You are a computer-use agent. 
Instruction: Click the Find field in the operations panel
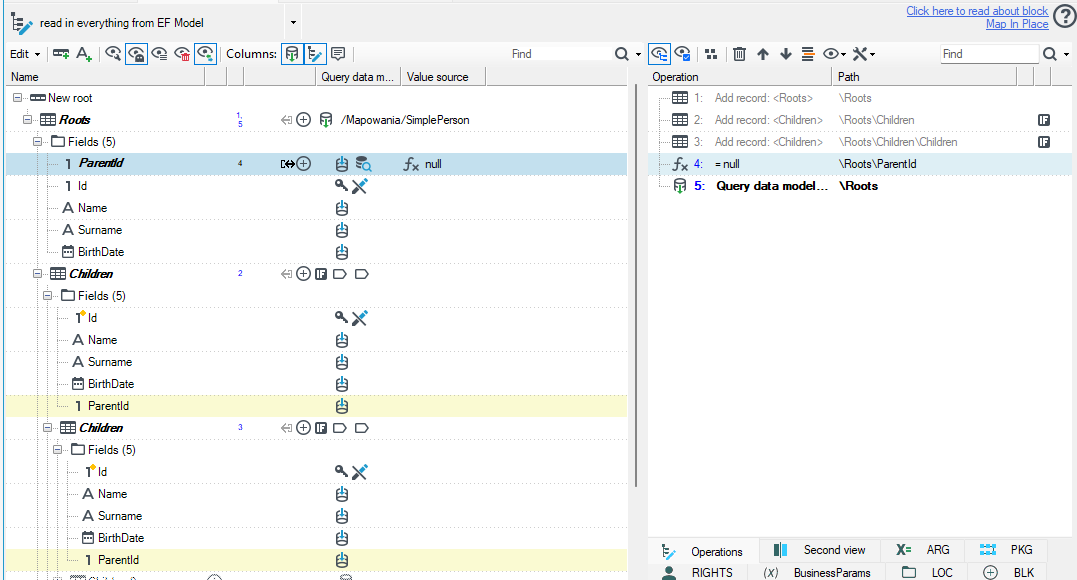989,54
